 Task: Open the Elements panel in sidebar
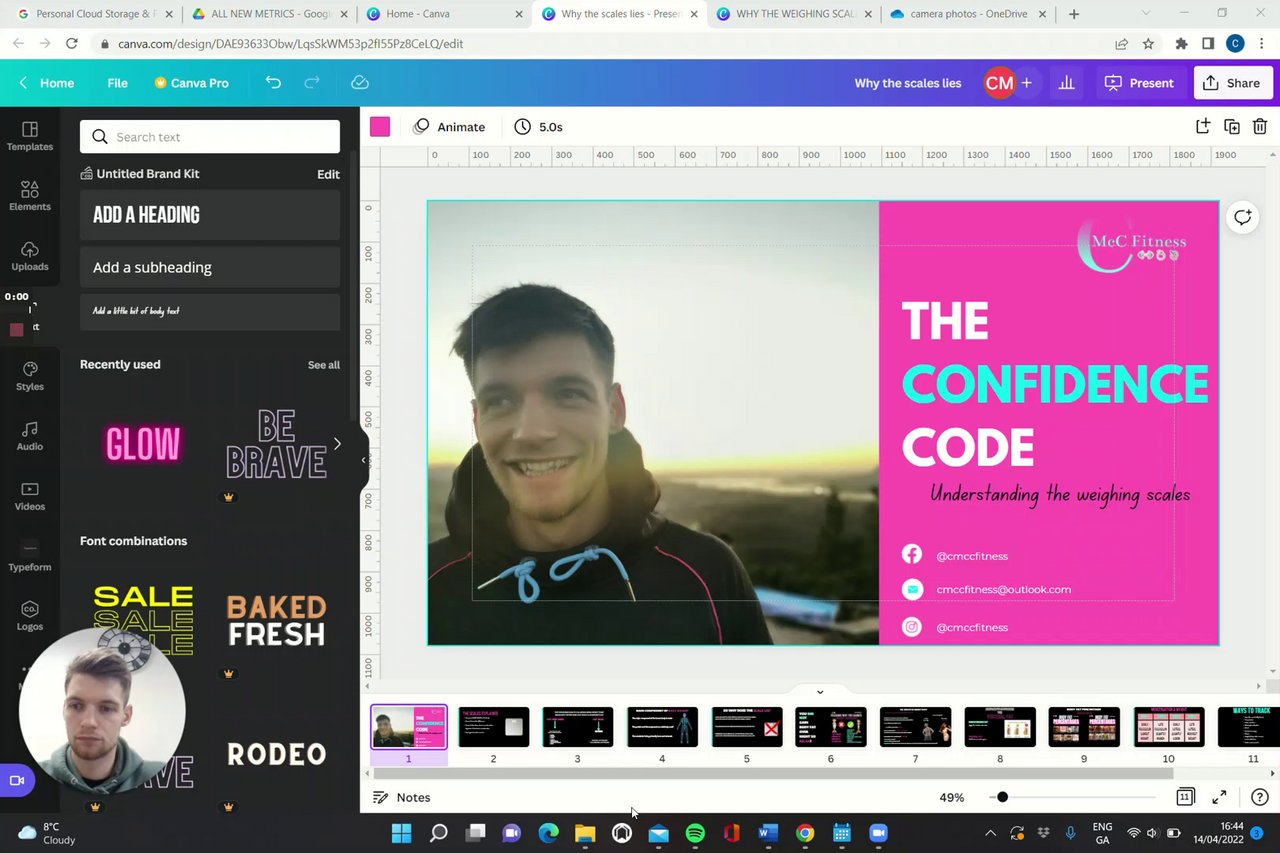(30, 196)
